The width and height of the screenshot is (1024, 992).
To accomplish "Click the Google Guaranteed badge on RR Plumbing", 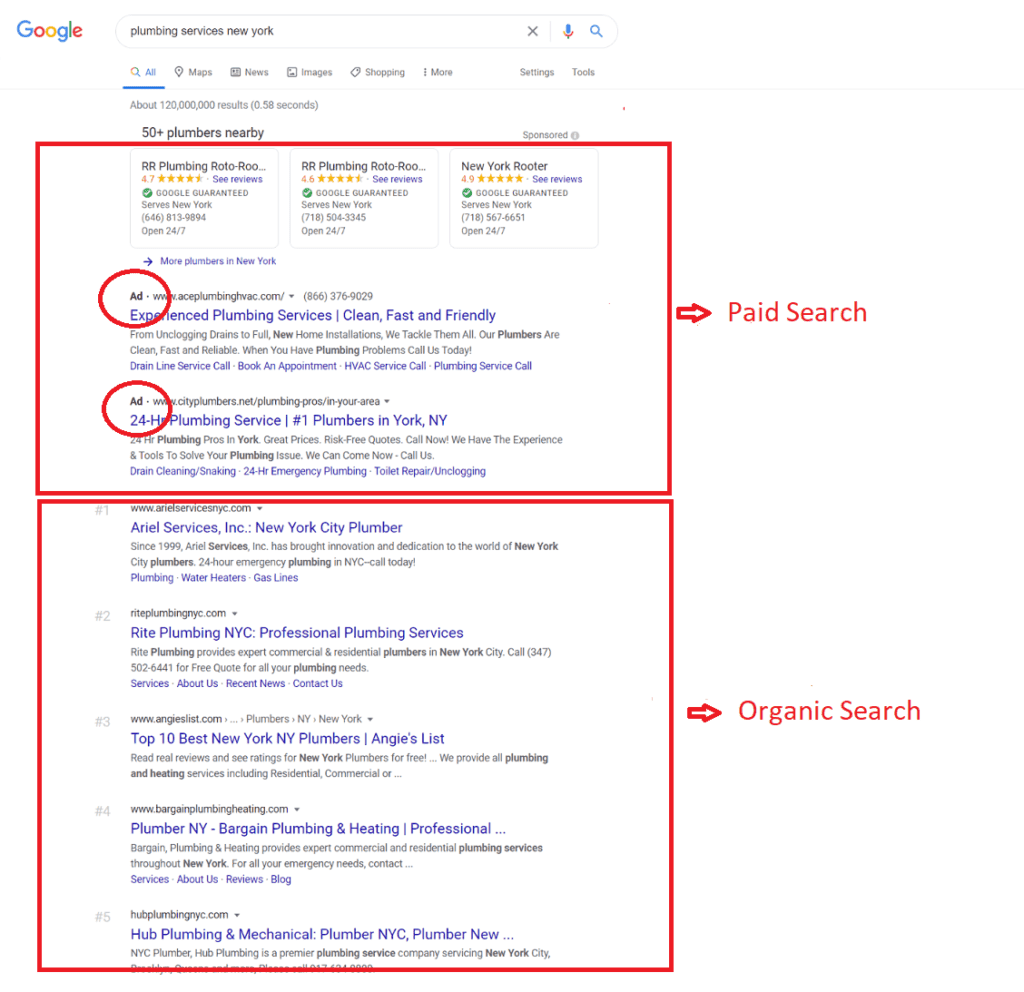I will coord(194,192).
